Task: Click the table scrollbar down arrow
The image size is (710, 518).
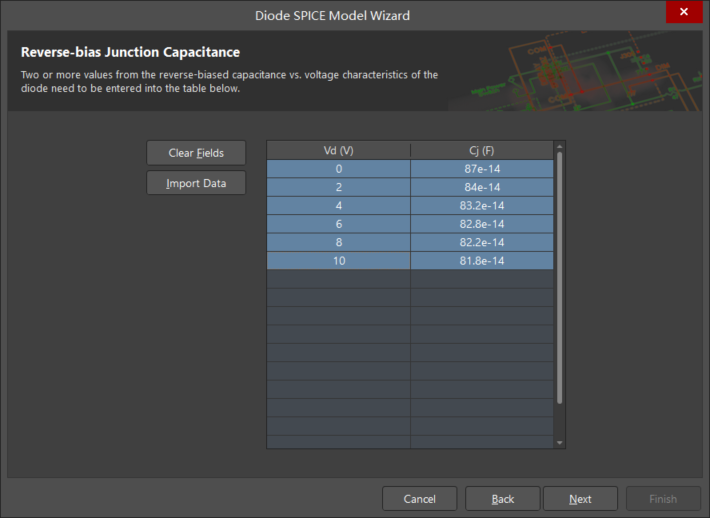Action: click(560, 442)
